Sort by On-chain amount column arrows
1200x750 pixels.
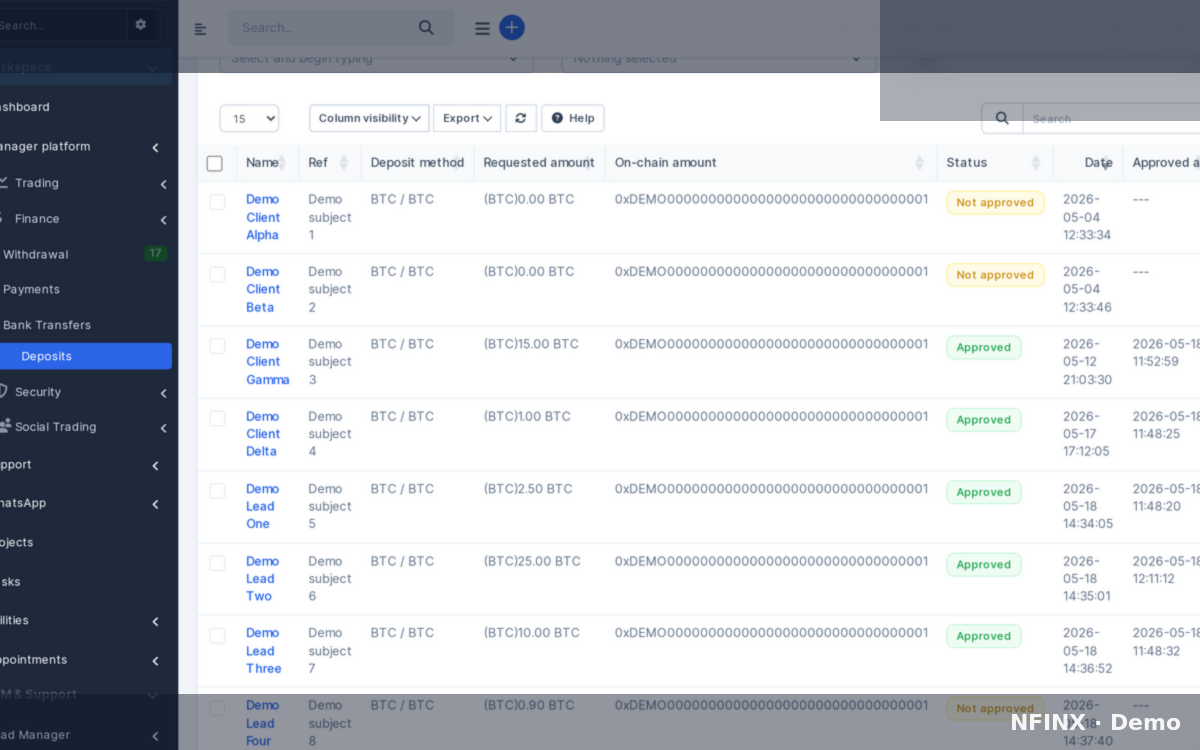coord(919,163)
